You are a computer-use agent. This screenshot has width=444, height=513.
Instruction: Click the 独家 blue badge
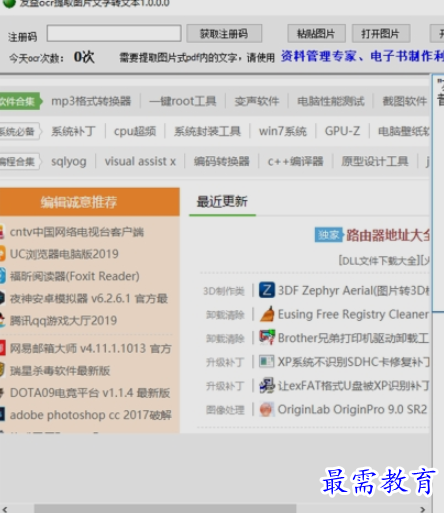point(328,235)
